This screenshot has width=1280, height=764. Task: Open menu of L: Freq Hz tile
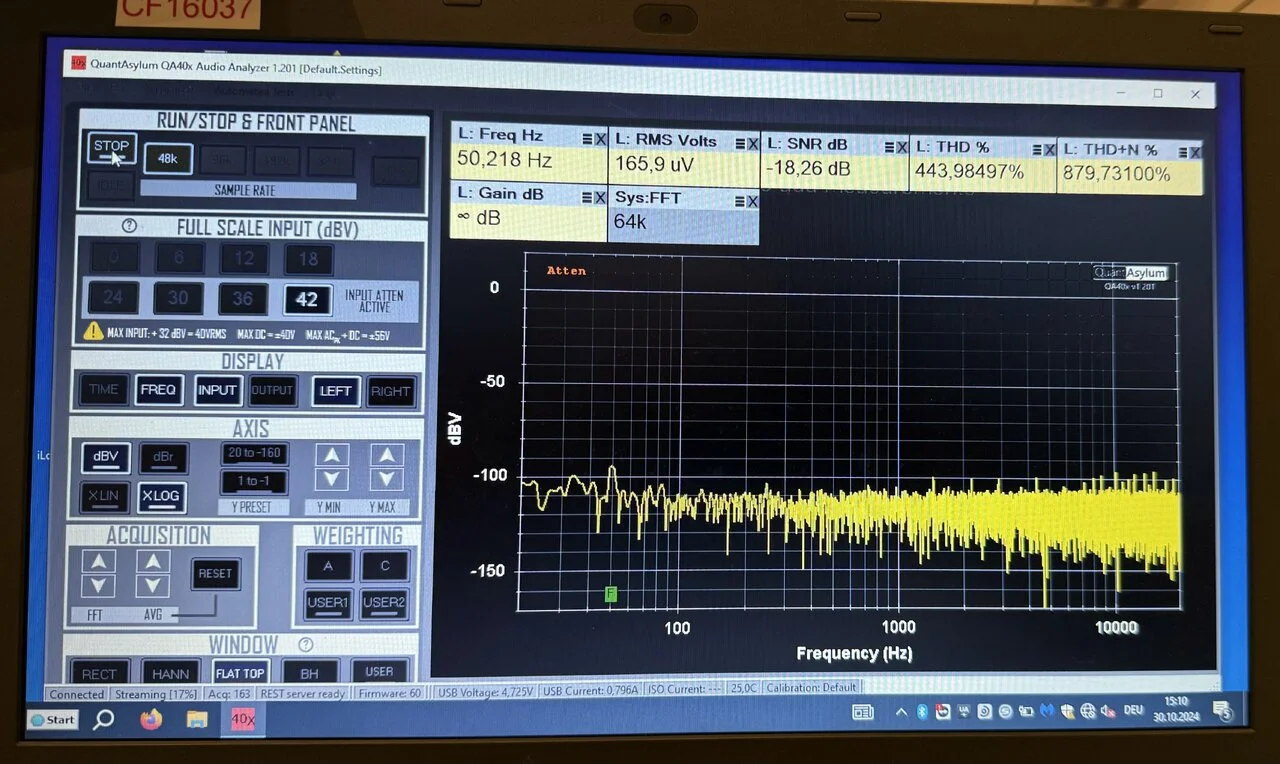pyautogui.click(x=587, y=139)
